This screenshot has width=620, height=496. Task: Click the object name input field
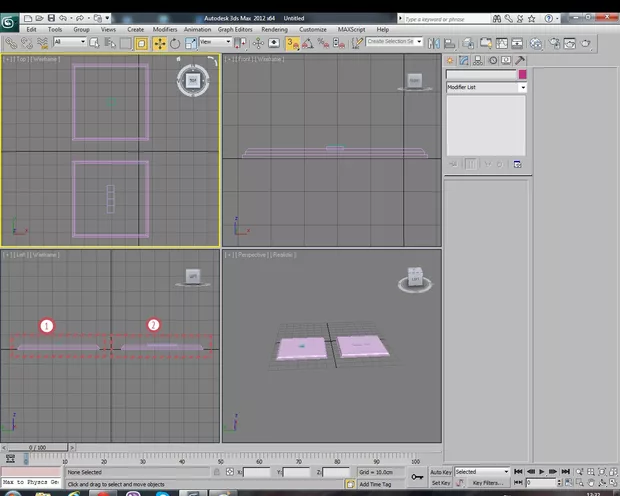click(480, 74)
